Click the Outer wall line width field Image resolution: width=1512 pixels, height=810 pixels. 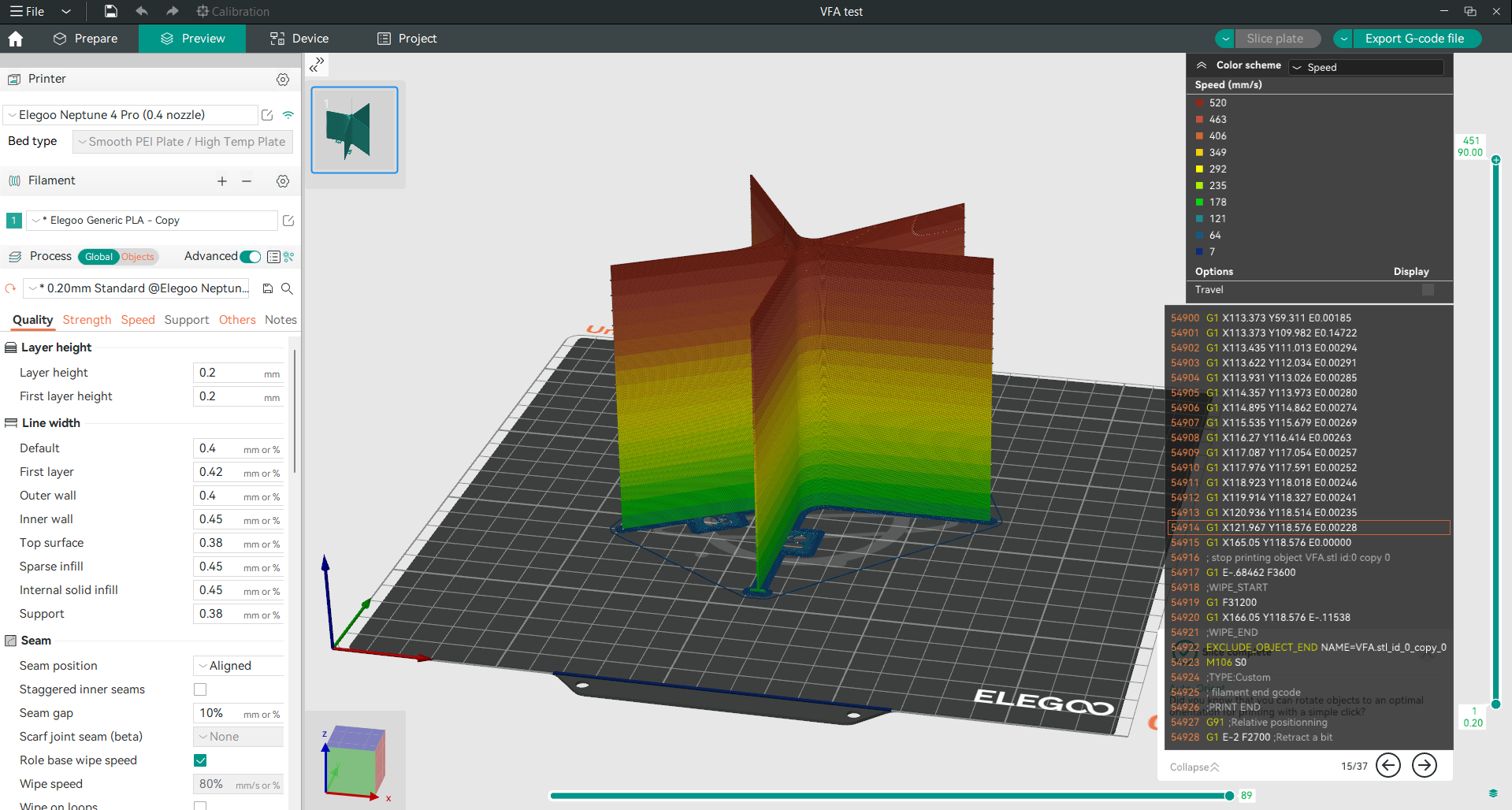coord(239,496)
